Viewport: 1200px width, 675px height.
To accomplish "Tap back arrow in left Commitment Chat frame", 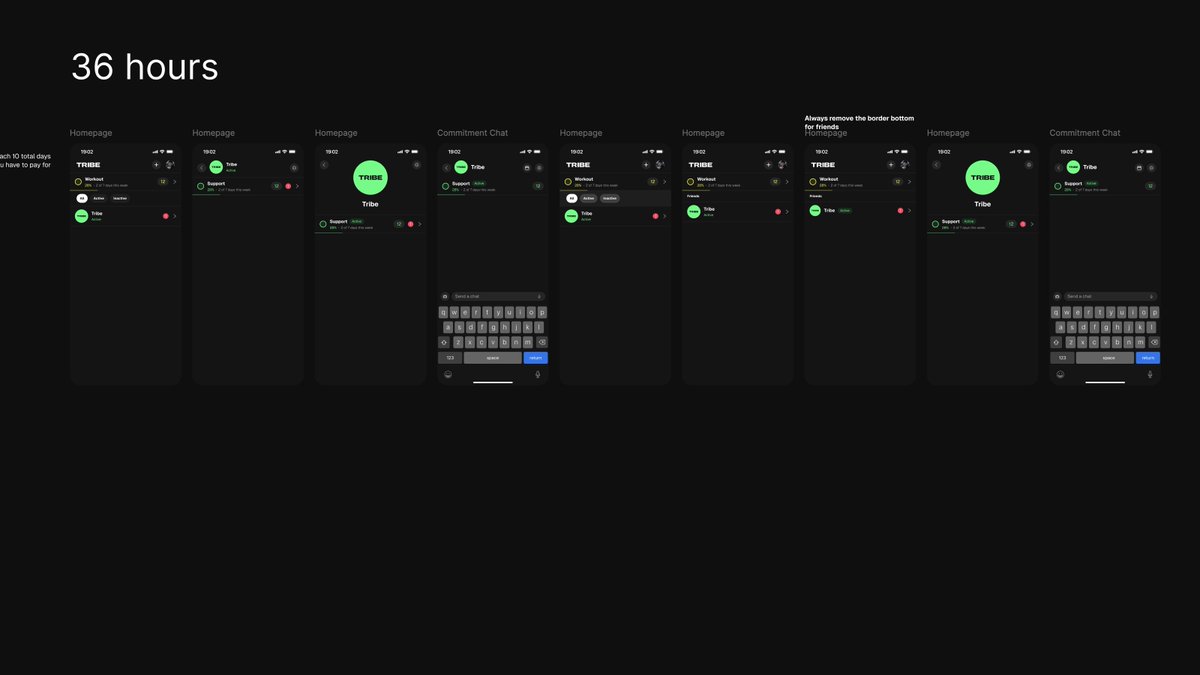I will pyautogui.click(x=446, y=168).
